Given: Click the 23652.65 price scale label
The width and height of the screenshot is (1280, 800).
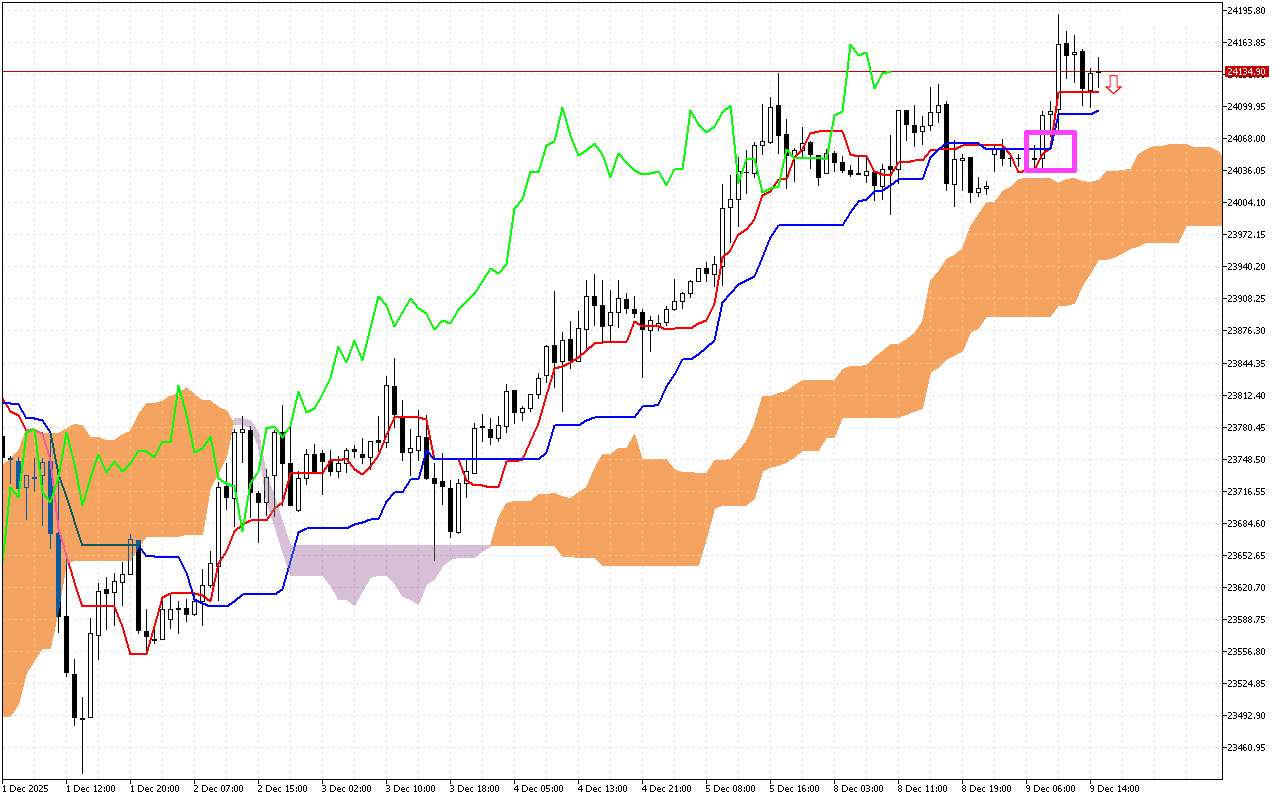Looking at the screenshot, I should pos(1245,556).
